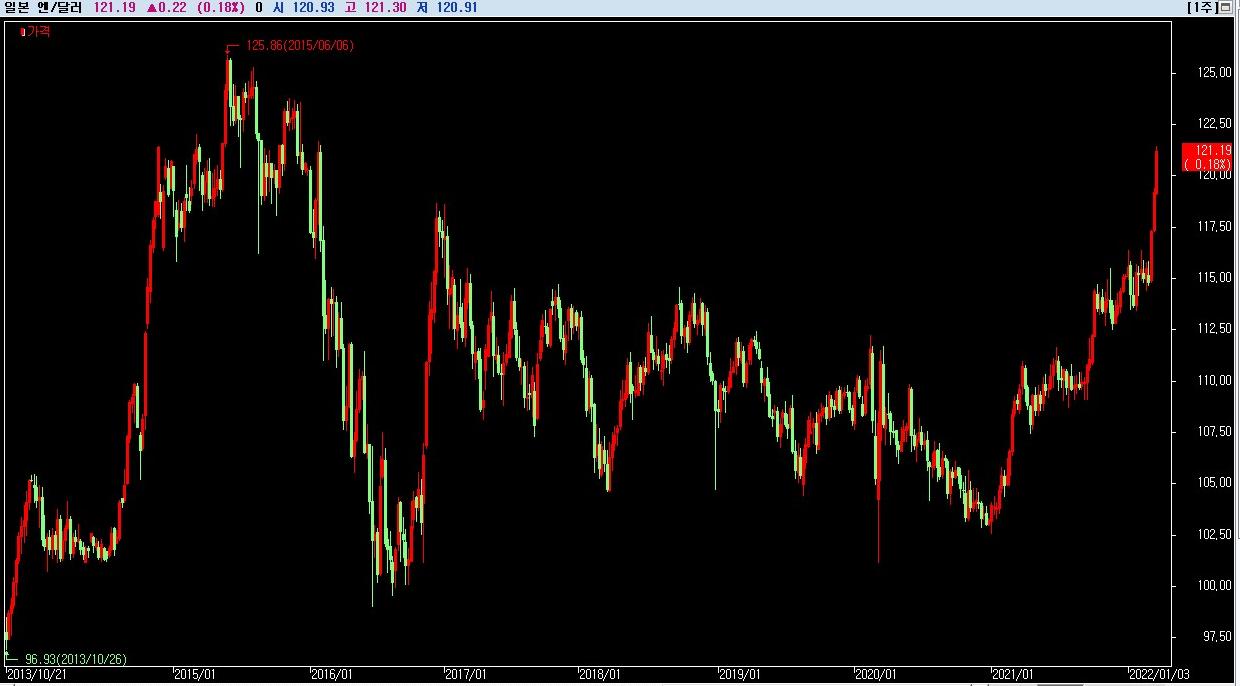Click the 저 120.91 low value in header

pos(447,7)
